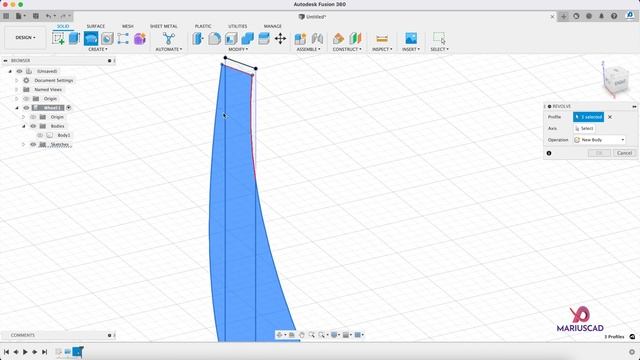640x360 pixels.
Task: Toggle visibility of the Wheel component
Action: coord(26,108)
